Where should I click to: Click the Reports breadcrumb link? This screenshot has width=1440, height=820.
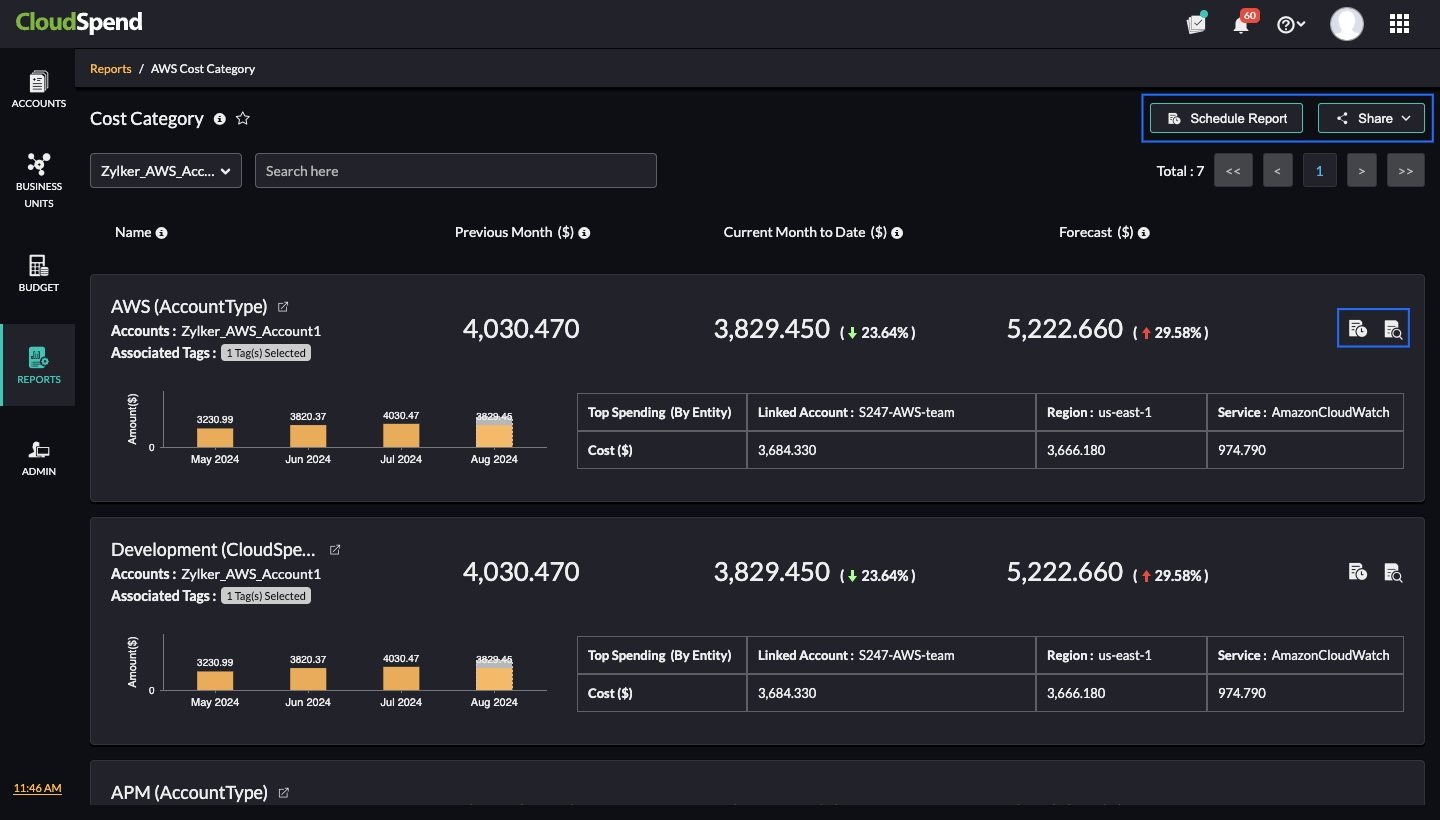coord(111,69)
